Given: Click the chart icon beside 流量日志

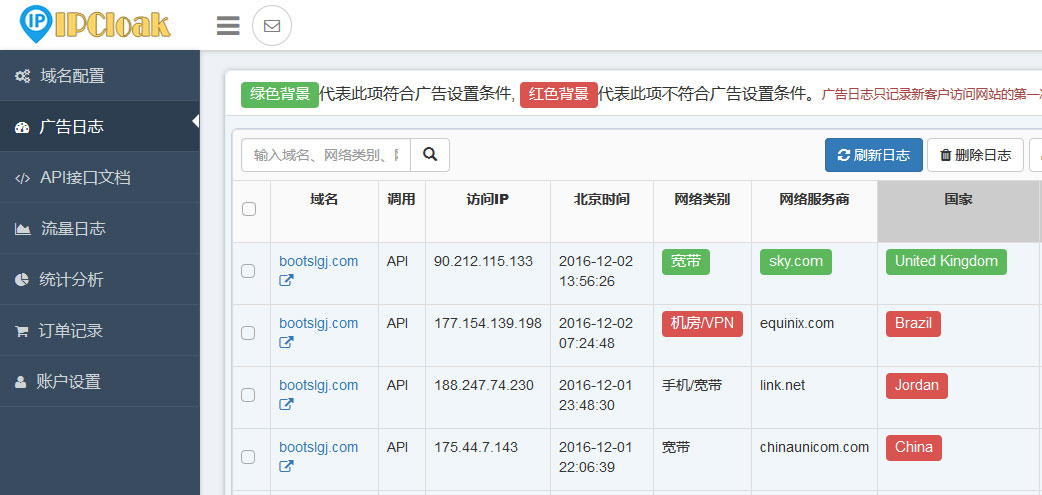Looking at the screenshot, I should (x=23, y=229).
